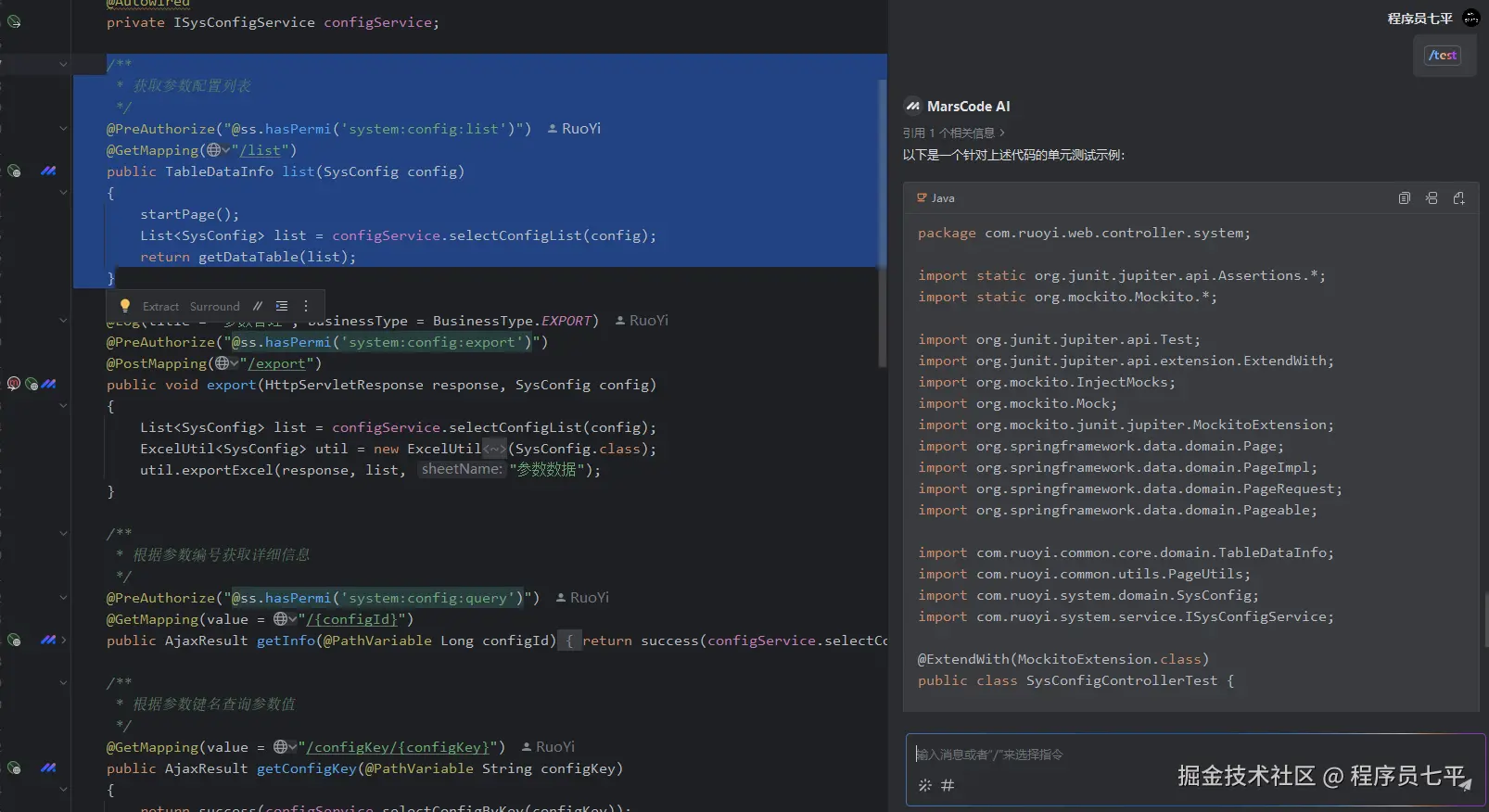This screenshot has height=812, width=1489.
Task: Collapse the list method body fold arrow
Action: tap(63, 192)
